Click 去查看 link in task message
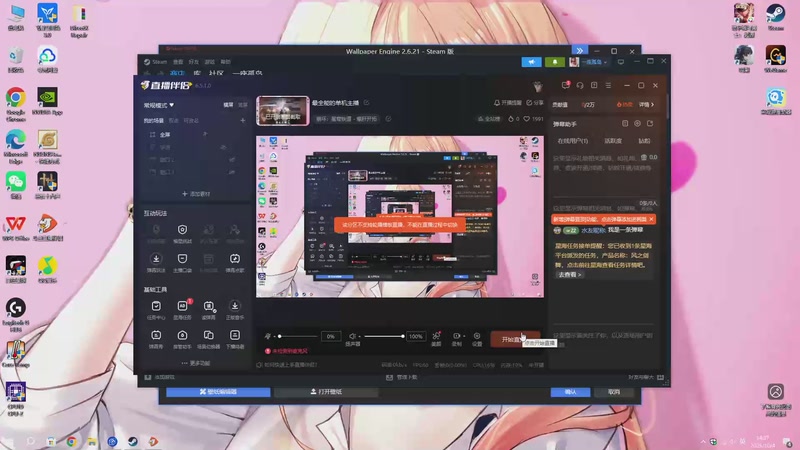This screenshot has height=450, width=800. tap(569, 274)
